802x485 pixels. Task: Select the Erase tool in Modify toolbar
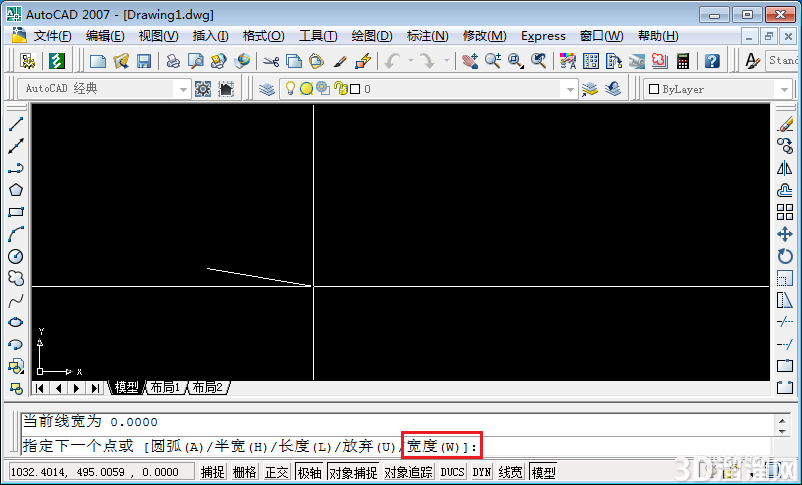tap(785, 124)
